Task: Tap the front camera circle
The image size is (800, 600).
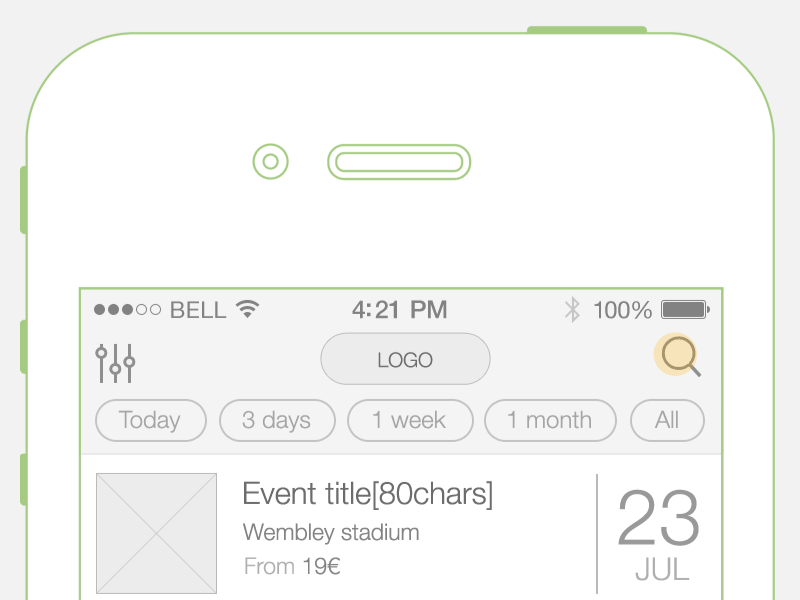Action: point(270,161)
